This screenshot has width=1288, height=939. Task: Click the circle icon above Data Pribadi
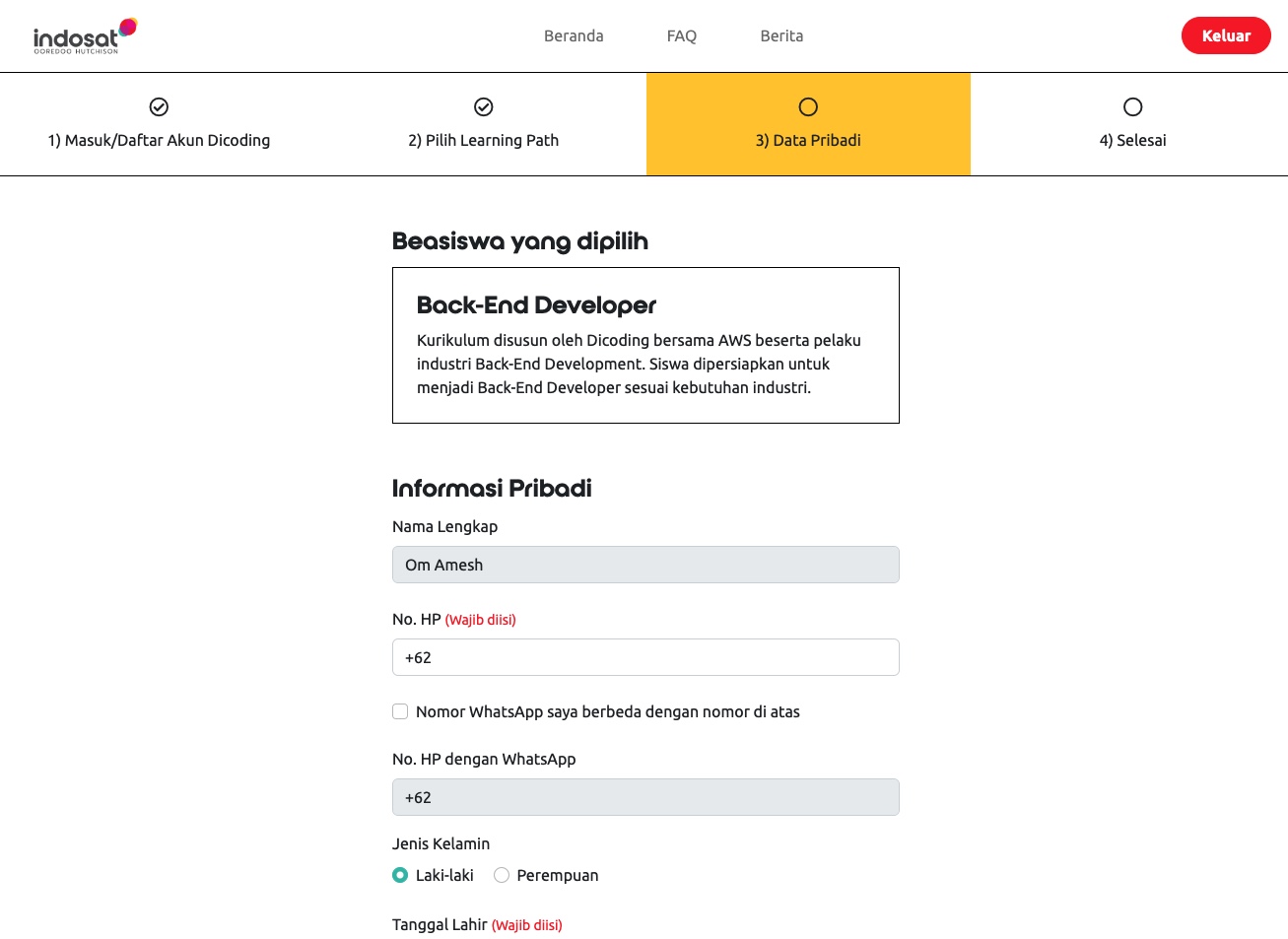808,106
